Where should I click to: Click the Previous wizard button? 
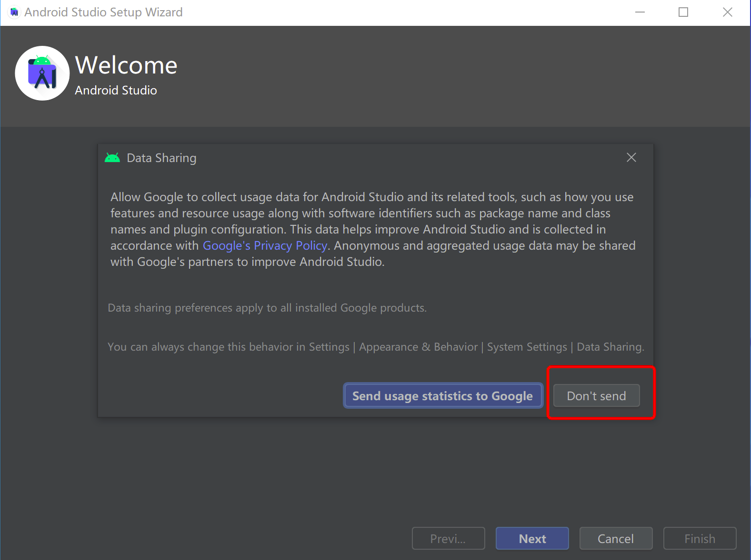pos(448,538)
